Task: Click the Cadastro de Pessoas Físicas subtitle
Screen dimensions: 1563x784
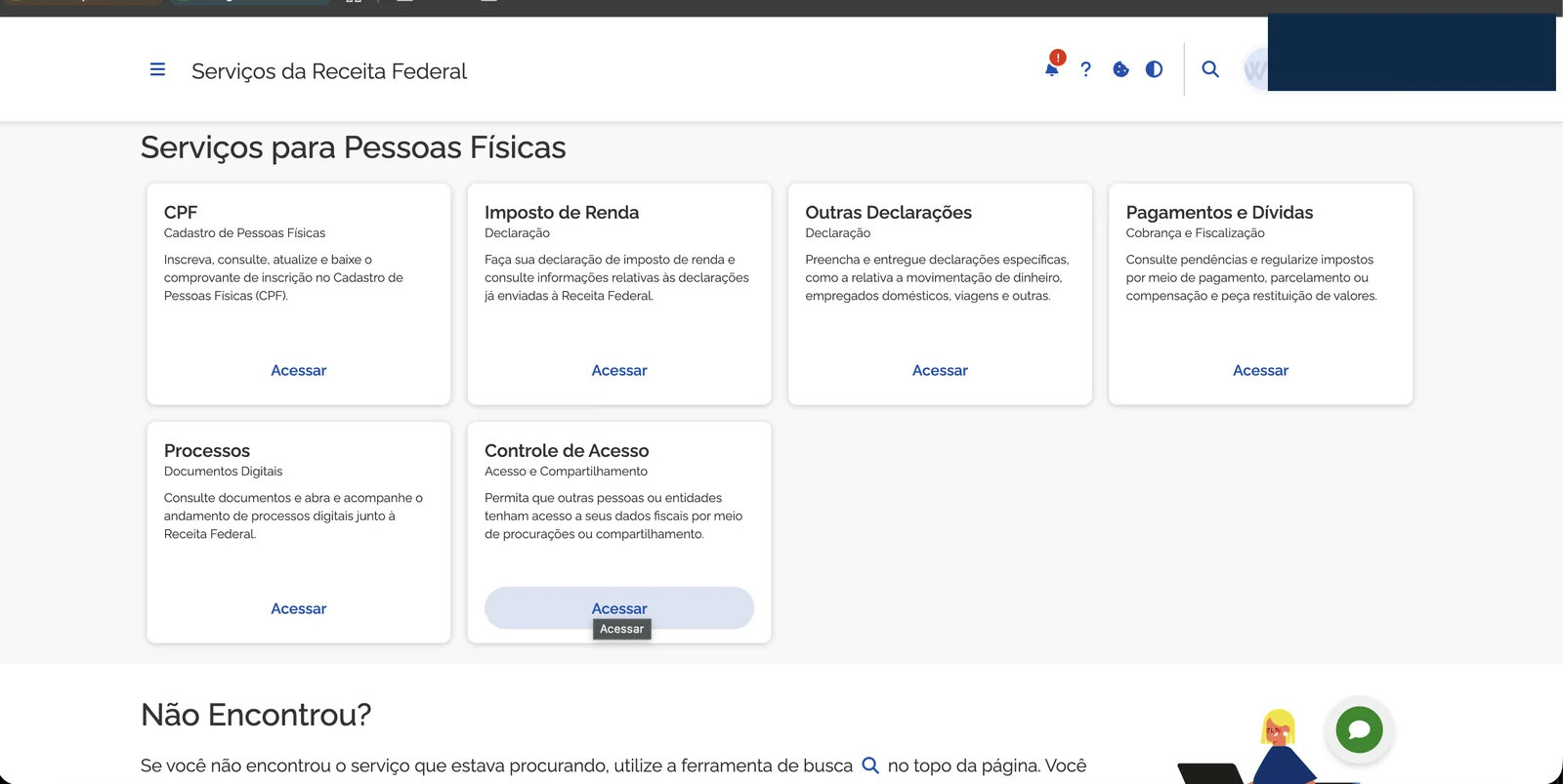Action: point(244,233)
